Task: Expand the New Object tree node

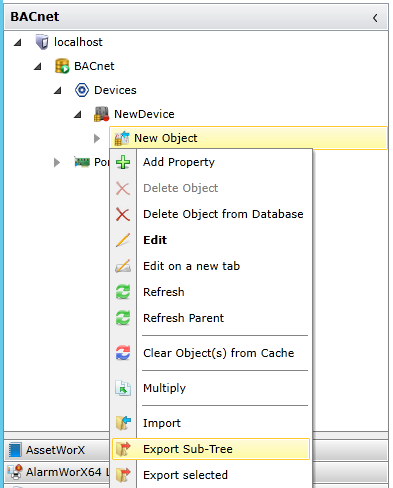Action: [97, 138]
